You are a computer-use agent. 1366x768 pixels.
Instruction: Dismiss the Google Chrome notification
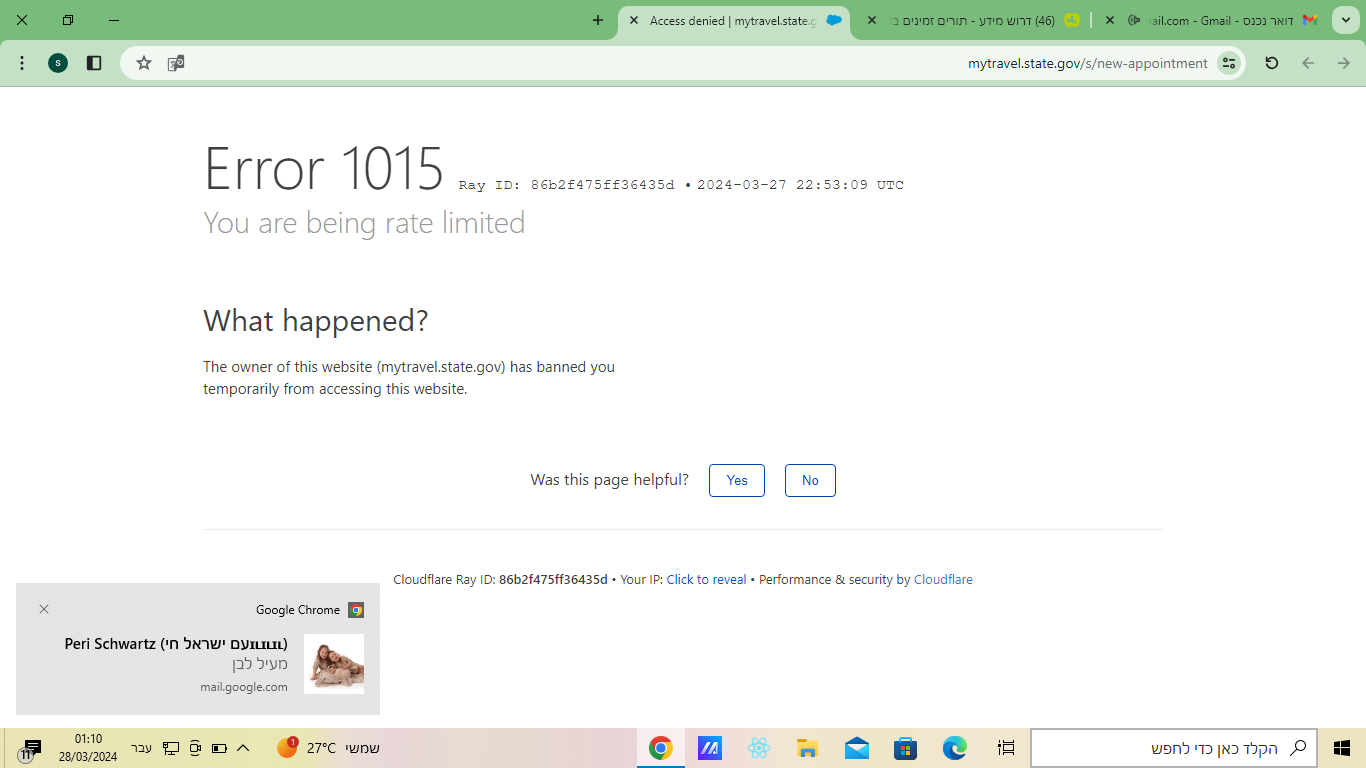(44, 609)
